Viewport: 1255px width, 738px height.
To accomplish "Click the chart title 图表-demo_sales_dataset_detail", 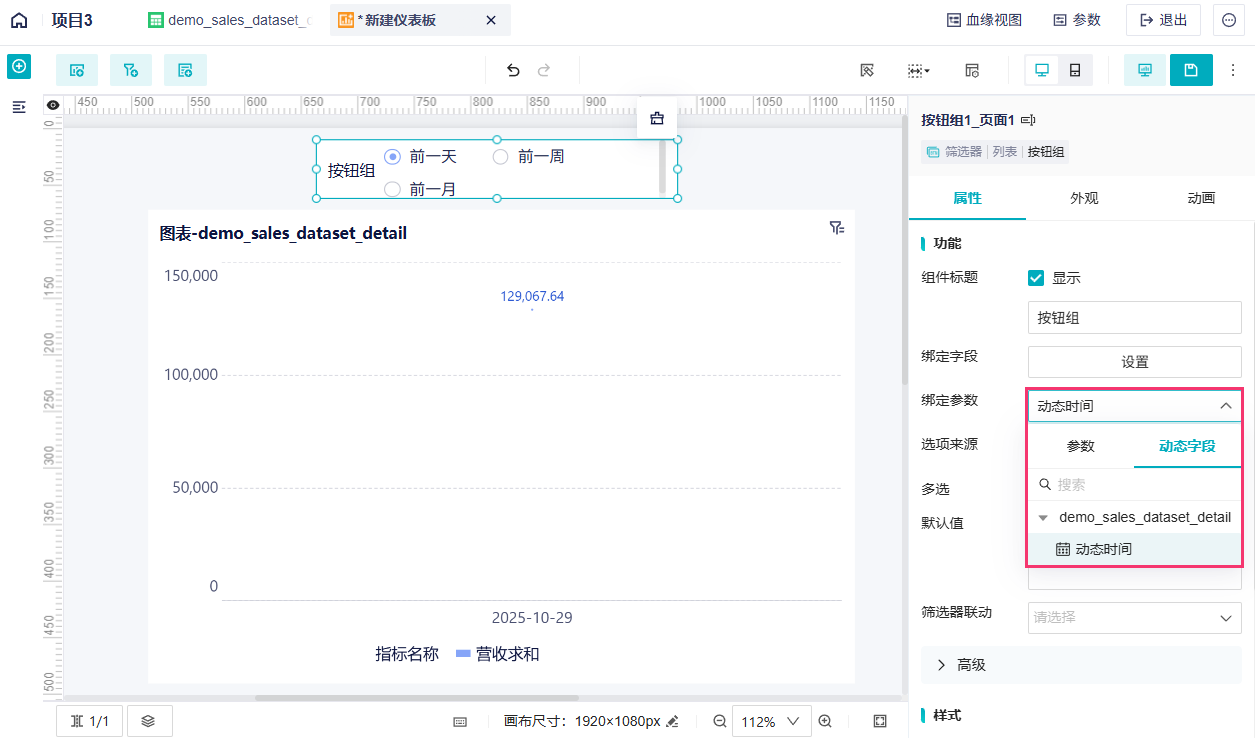I will point(283,233).
